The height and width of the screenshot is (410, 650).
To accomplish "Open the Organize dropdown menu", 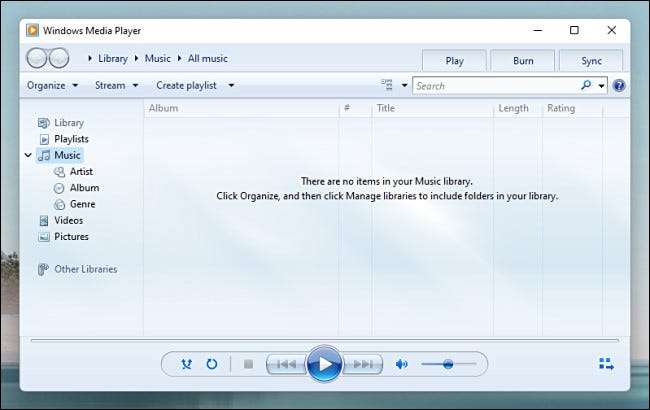I will point(52,85).
